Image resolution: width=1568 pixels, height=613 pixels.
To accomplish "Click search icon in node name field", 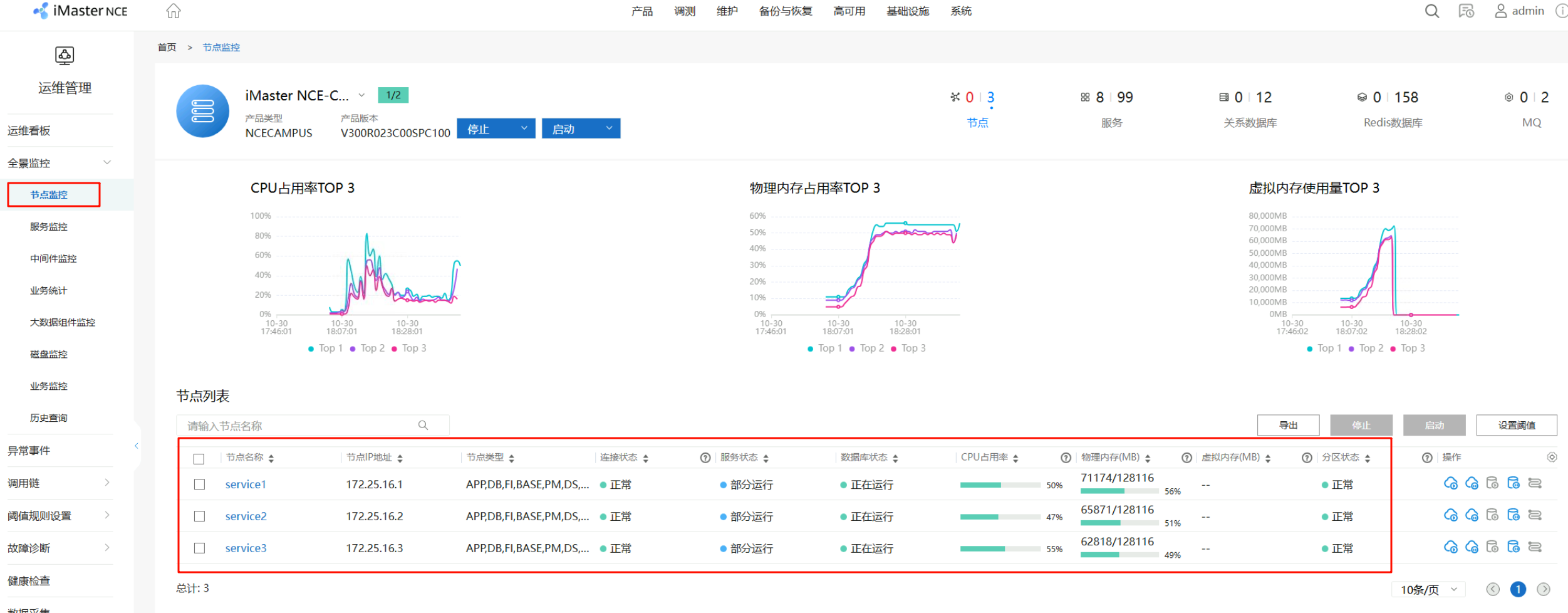I will pos(423,426).
